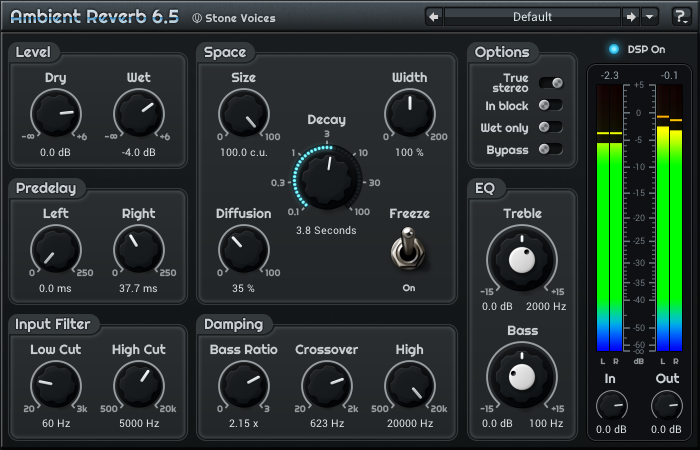Enable the In block switch

[551, 105]
